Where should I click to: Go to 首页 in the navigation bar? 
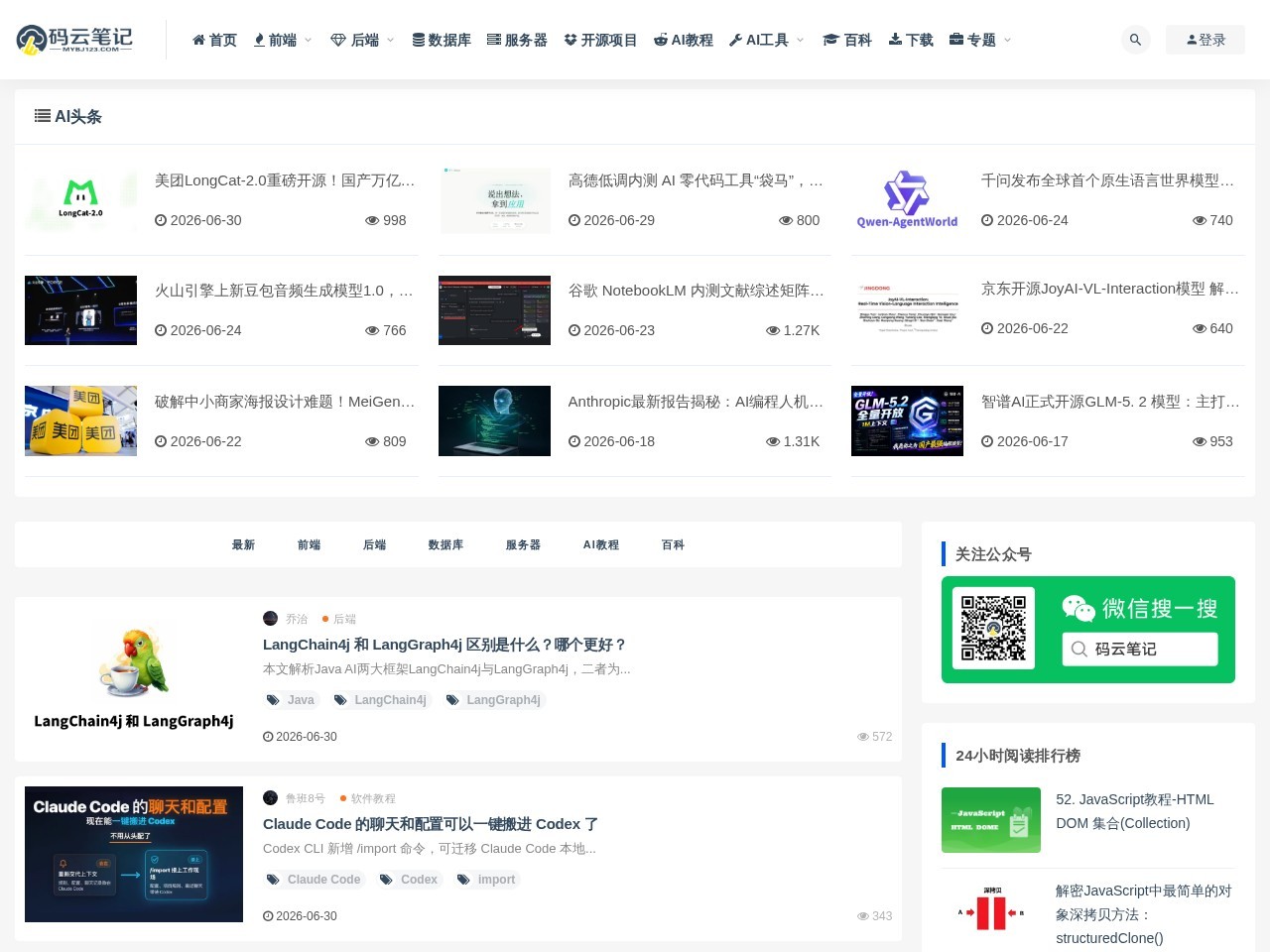(214, 40)
